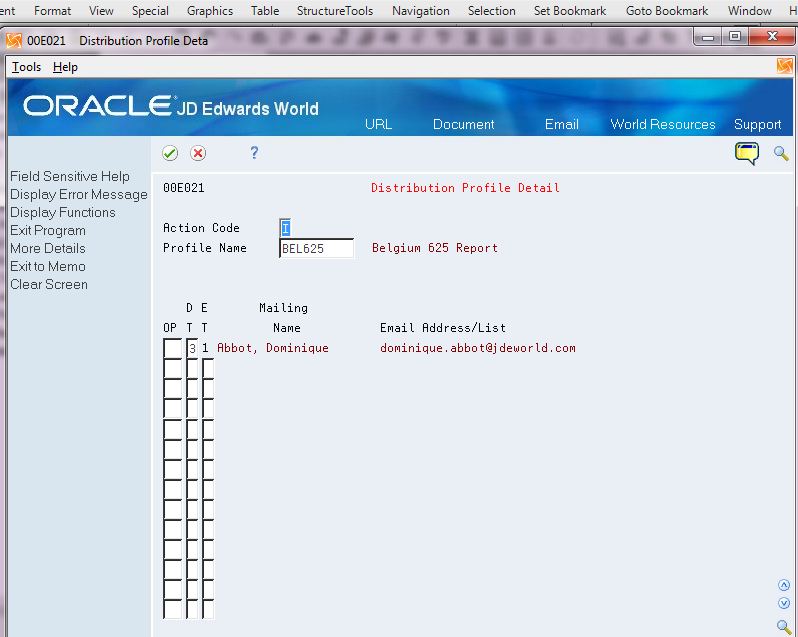Image resolution: width=798 pixels, height=637 pixels.
Task: Click the OP field in the second row
Action: coord(173,368)
